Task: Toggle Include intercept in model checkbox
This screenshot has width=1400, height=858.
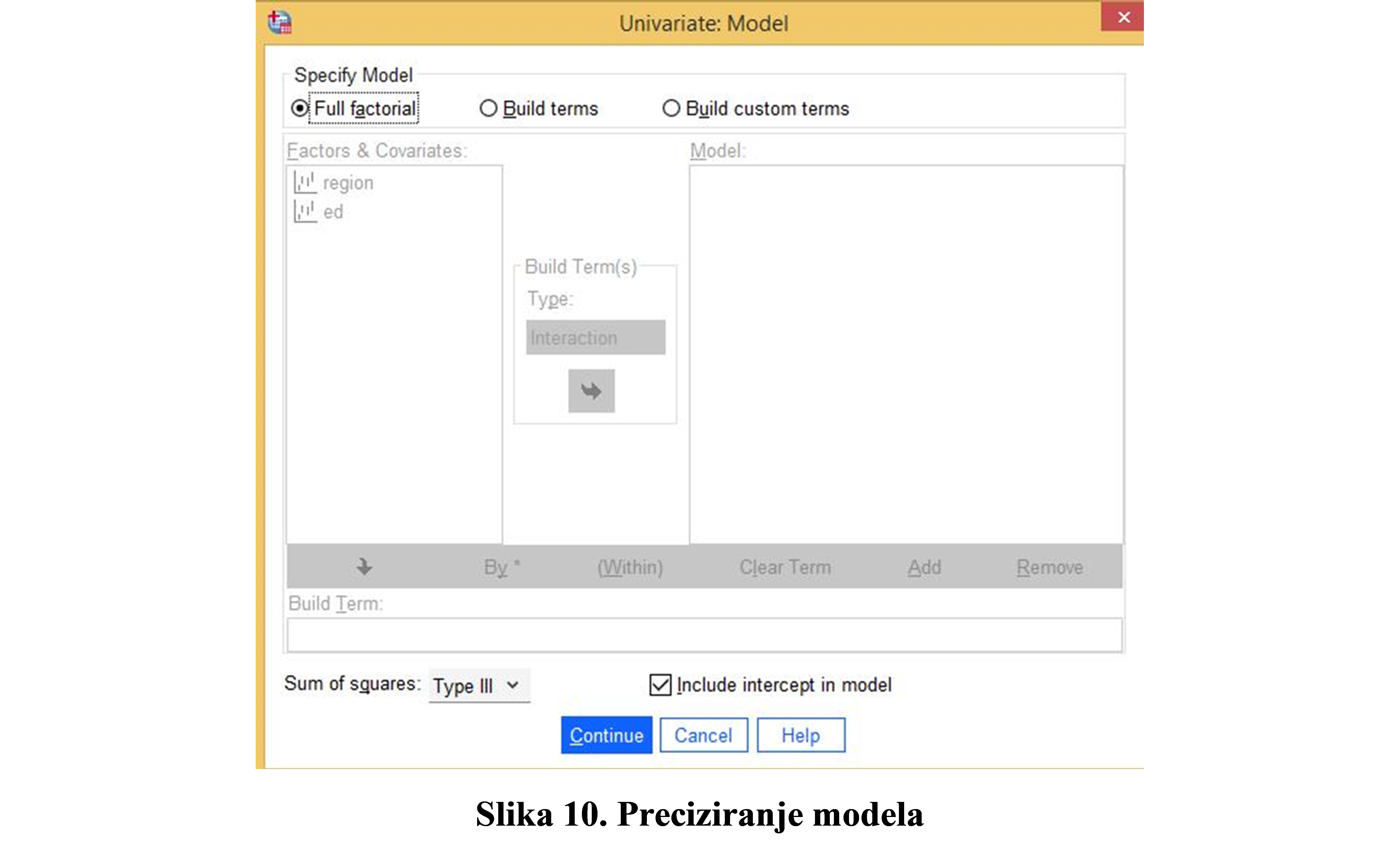Action: click(660, 685)
